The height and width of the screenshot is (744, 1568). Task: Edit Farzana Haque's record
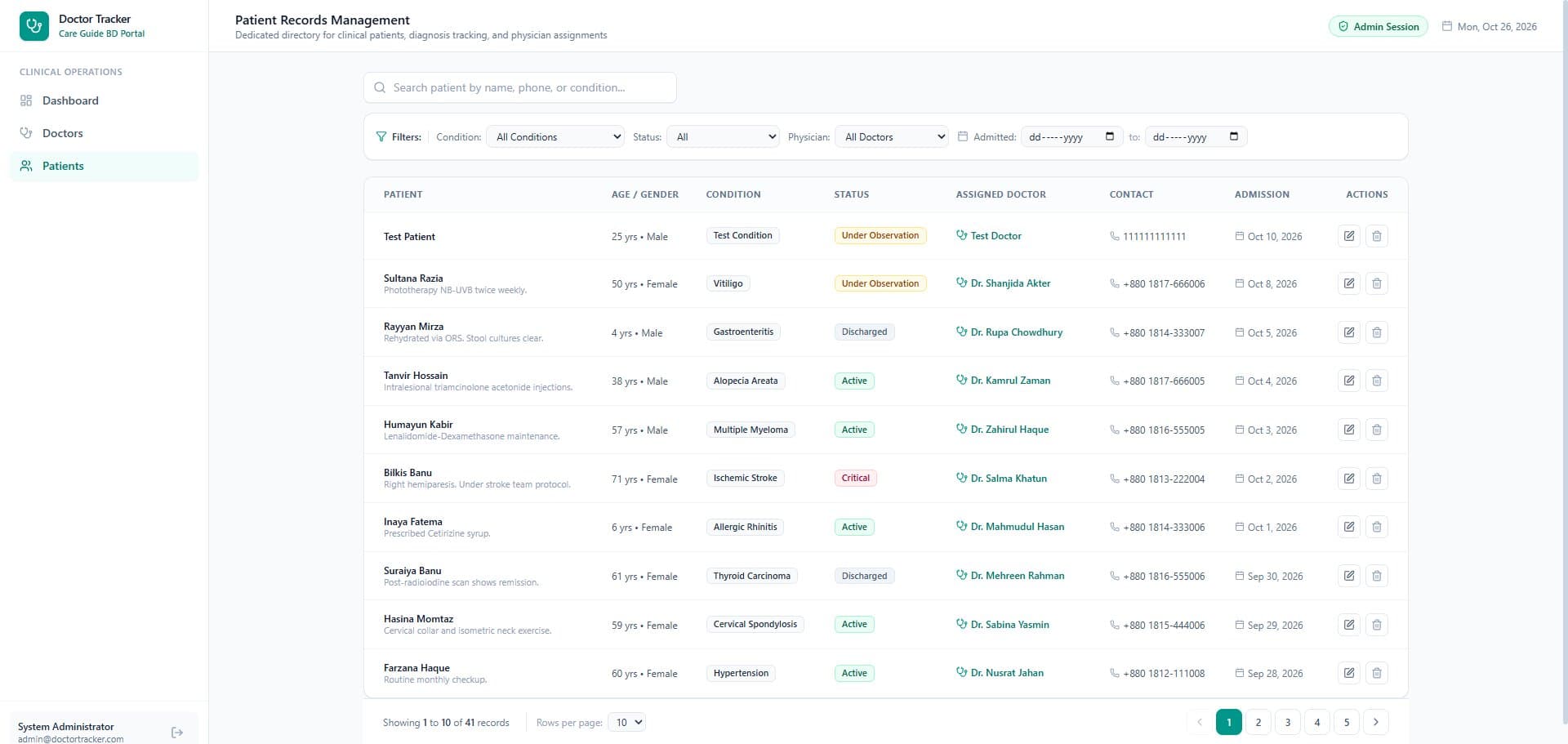click(x=1349, y=673)
